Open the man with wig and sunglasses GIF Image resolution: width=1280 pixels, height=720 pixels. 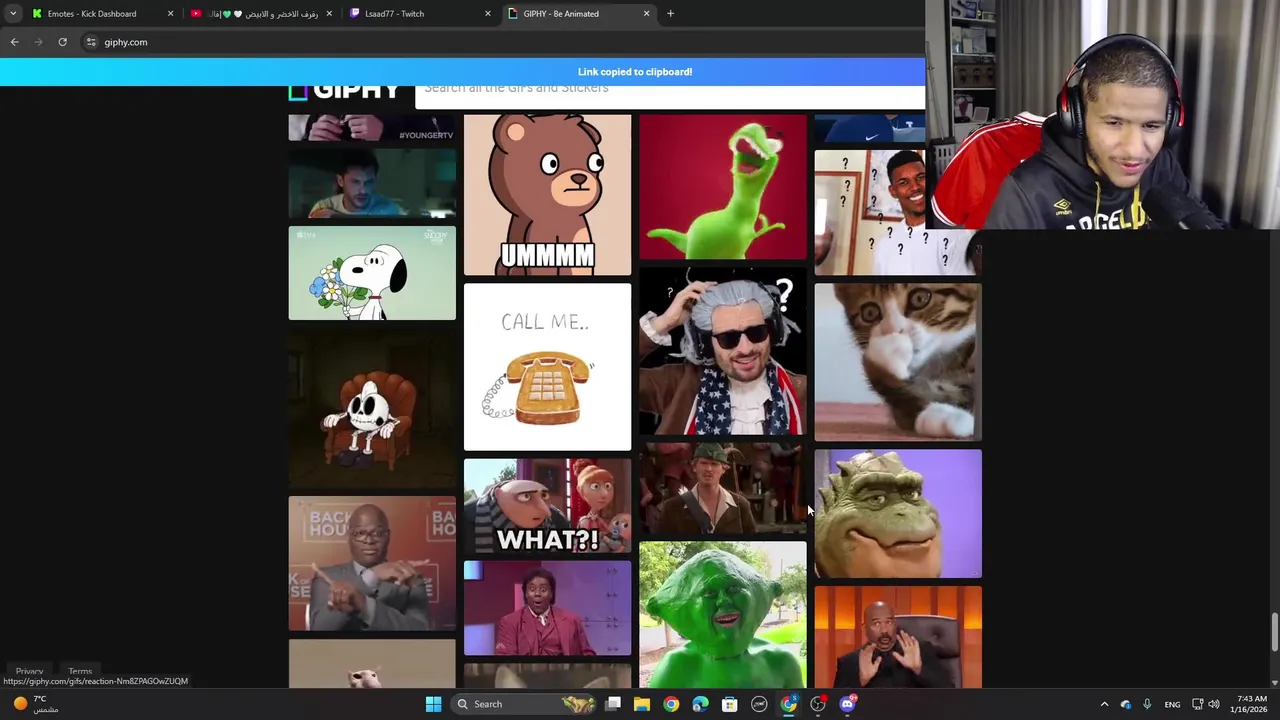(722, 352)
